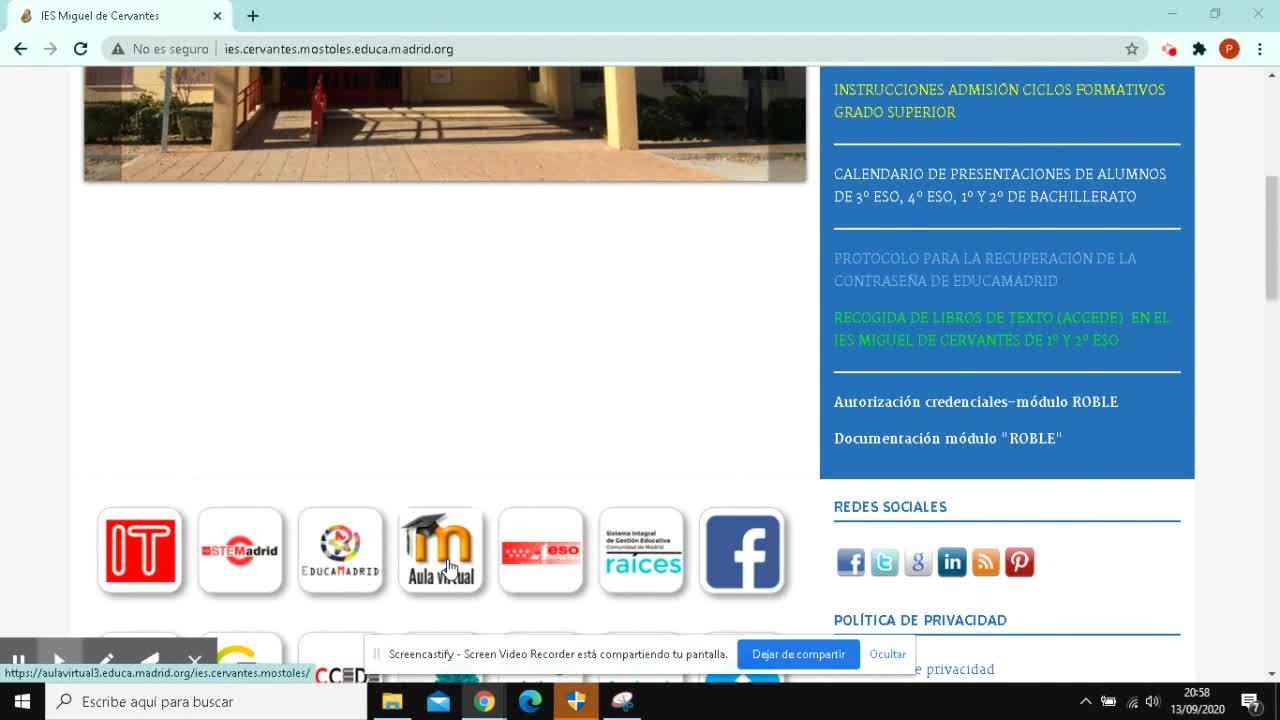View site info for the not-secure warning
Screen dimensions: 1280x720
point(160,49)
